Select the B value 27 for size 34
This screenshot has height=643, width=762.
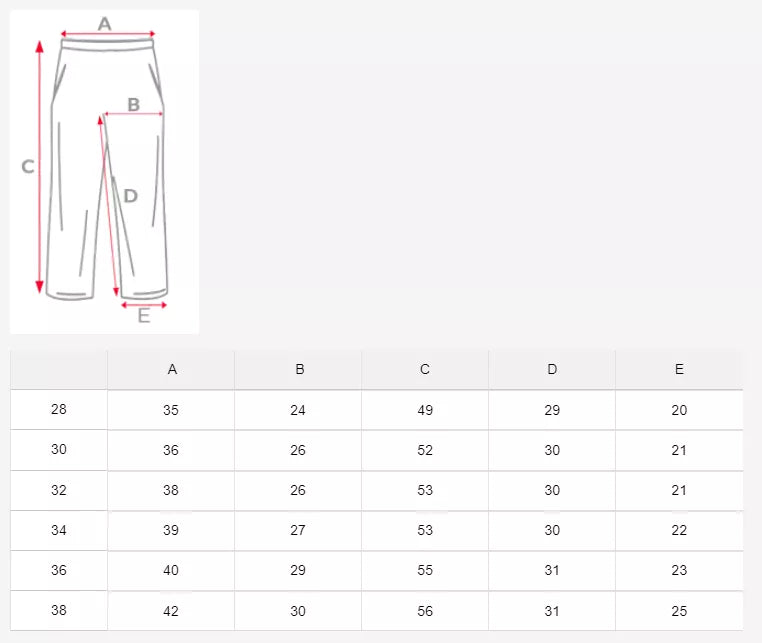click(x=298, y=531)
